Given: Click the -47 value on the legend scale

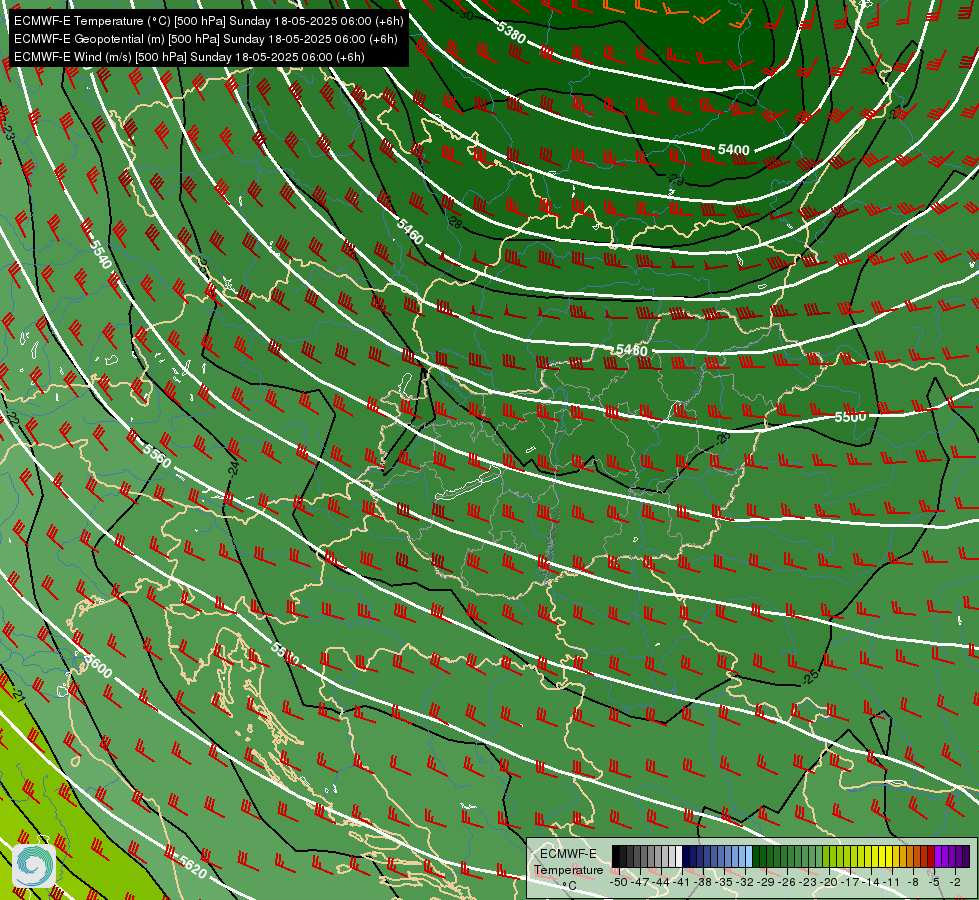Looking at the screenshot, I should [x=641, y=882].
